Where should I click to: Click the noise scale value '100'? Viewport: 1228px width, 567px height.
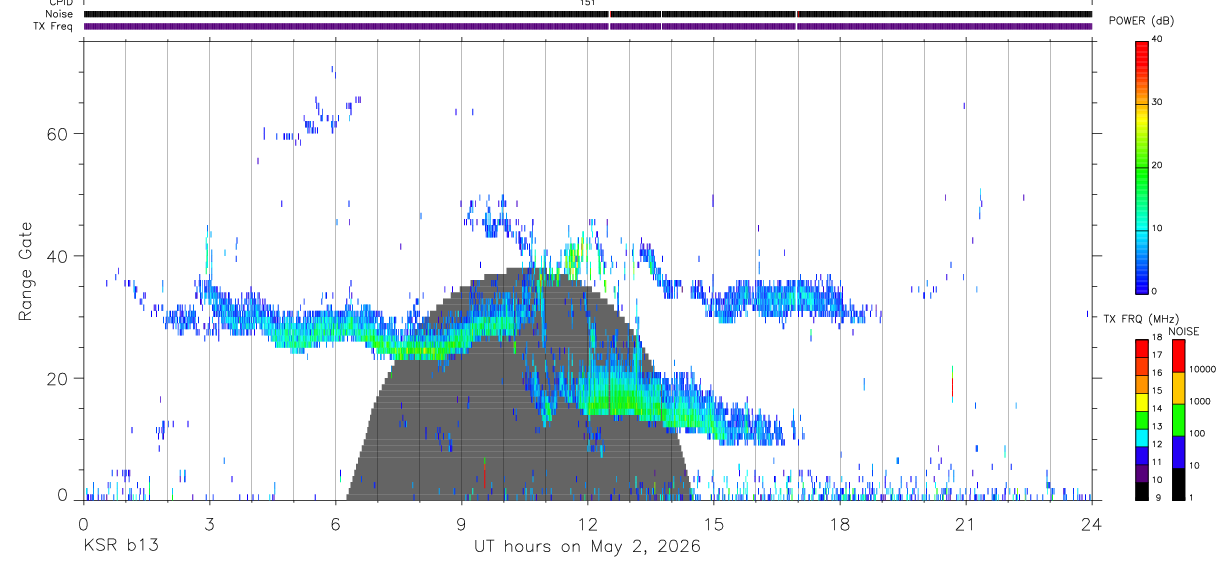tap(1197, 433)
